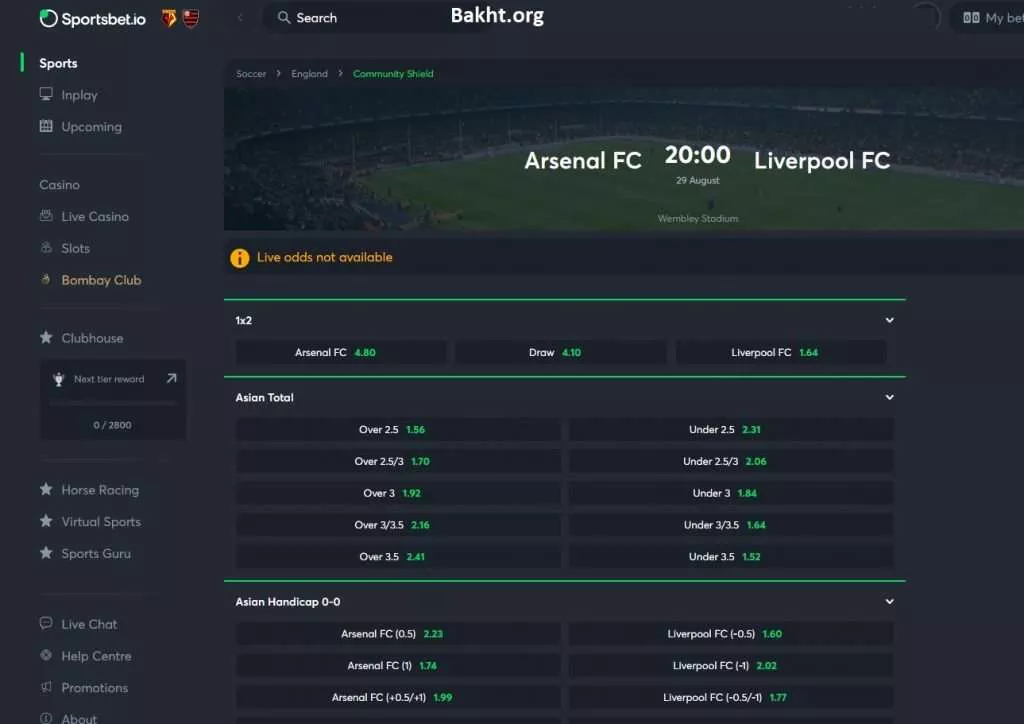Click the Live Casino icon

point(46,217)
